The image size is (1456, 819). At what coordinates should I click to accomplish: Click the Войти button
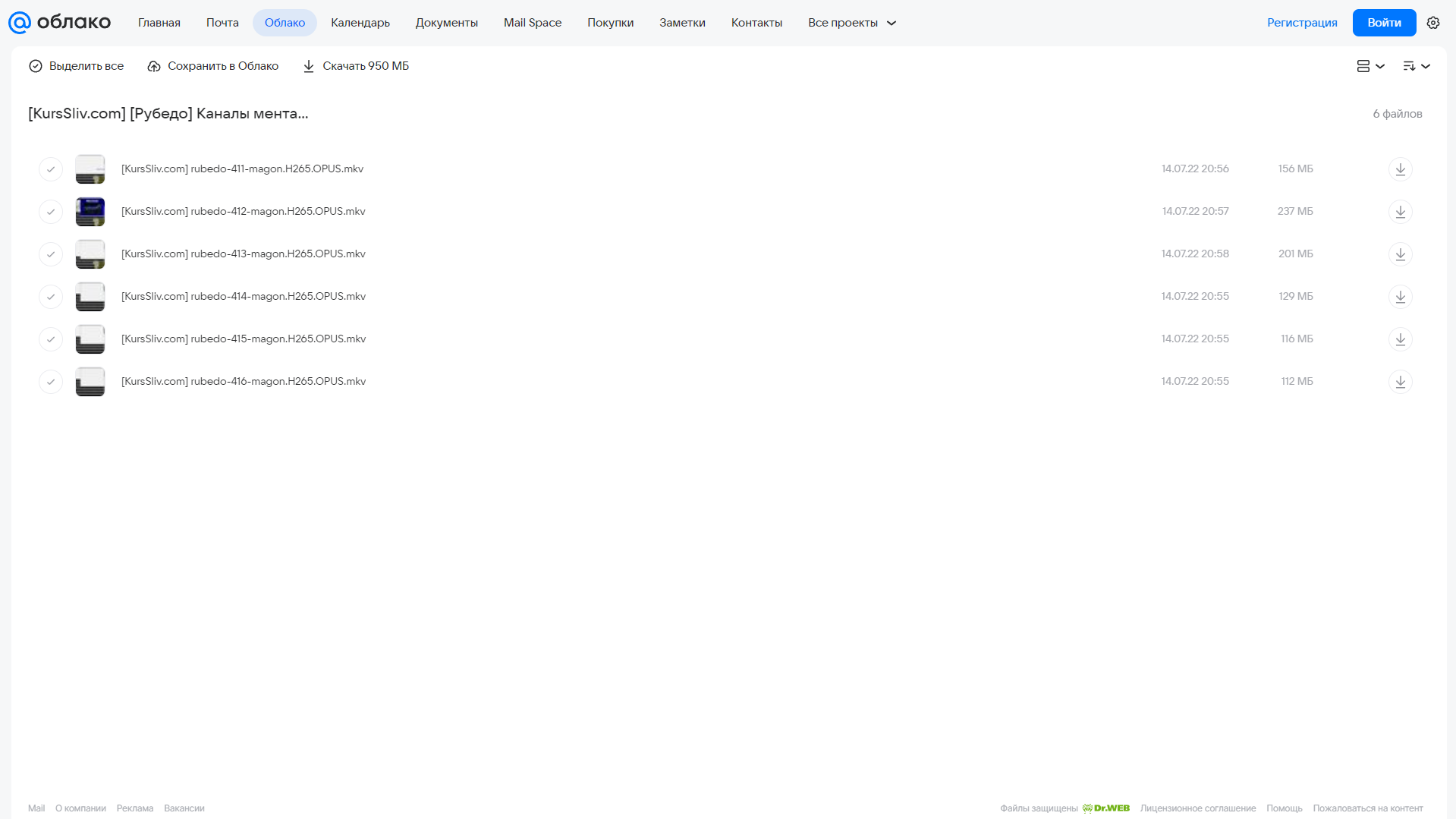point(1384,23)
